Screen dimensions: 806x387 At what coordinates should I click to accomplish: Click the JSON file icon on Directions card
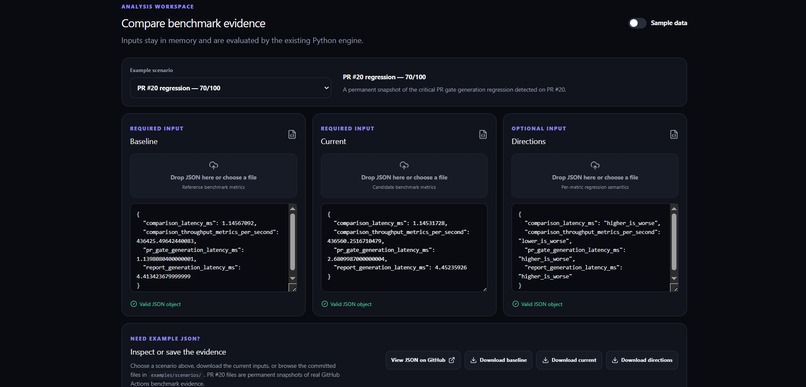673,135
